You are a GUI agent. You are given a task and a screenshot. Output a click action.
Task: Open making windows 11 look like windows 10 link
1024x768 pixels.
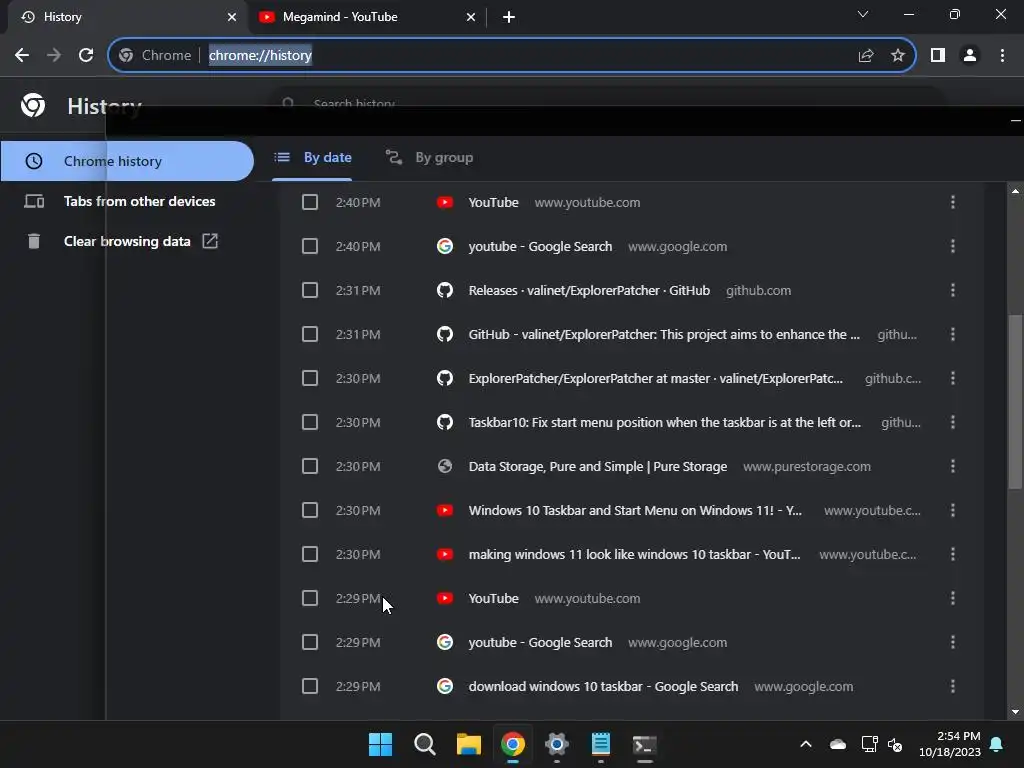[634, 554]
